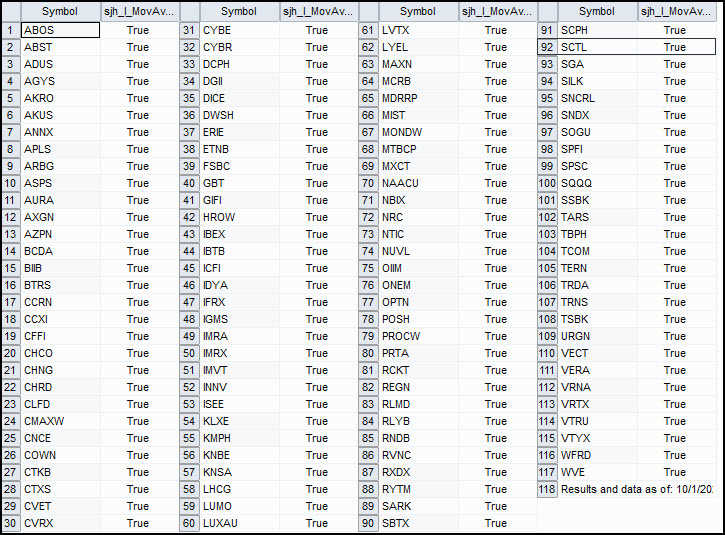
Task: Click True value in TARS row
Action: [675, 217]
